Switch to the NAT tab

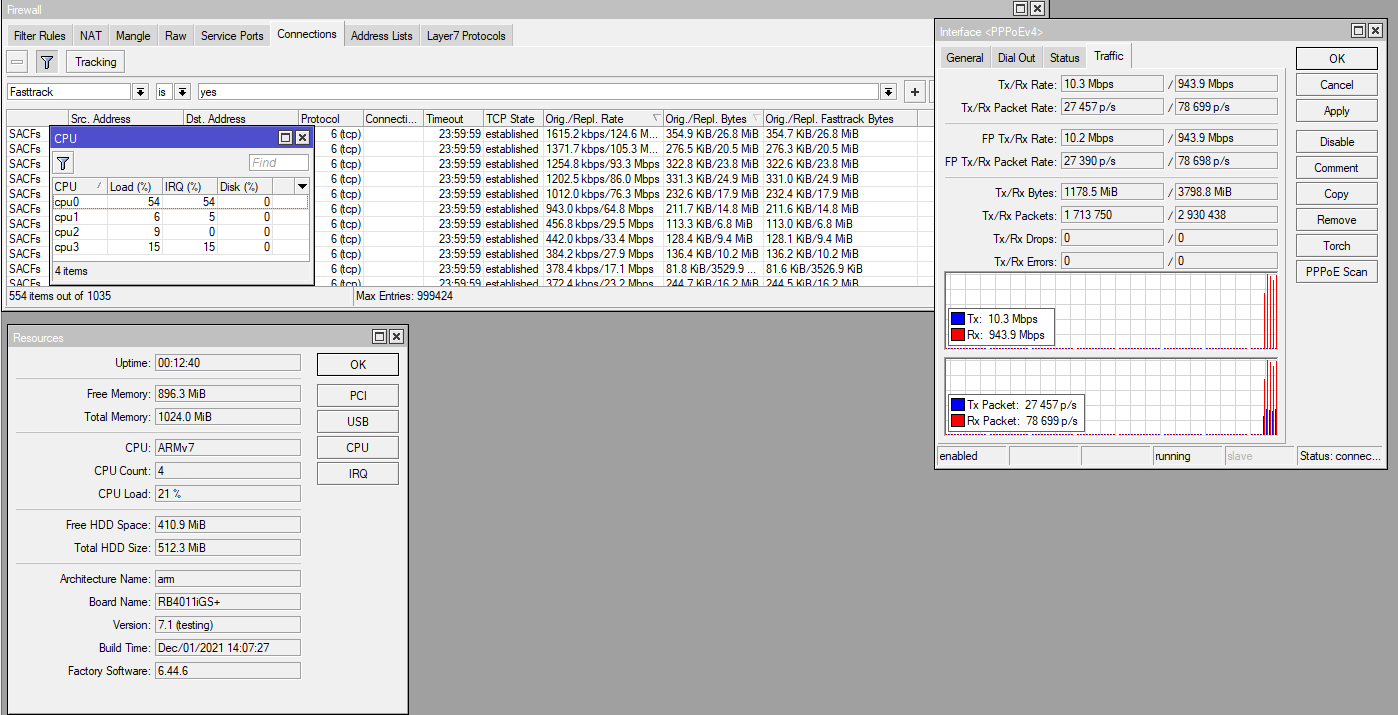pos(91,36)
